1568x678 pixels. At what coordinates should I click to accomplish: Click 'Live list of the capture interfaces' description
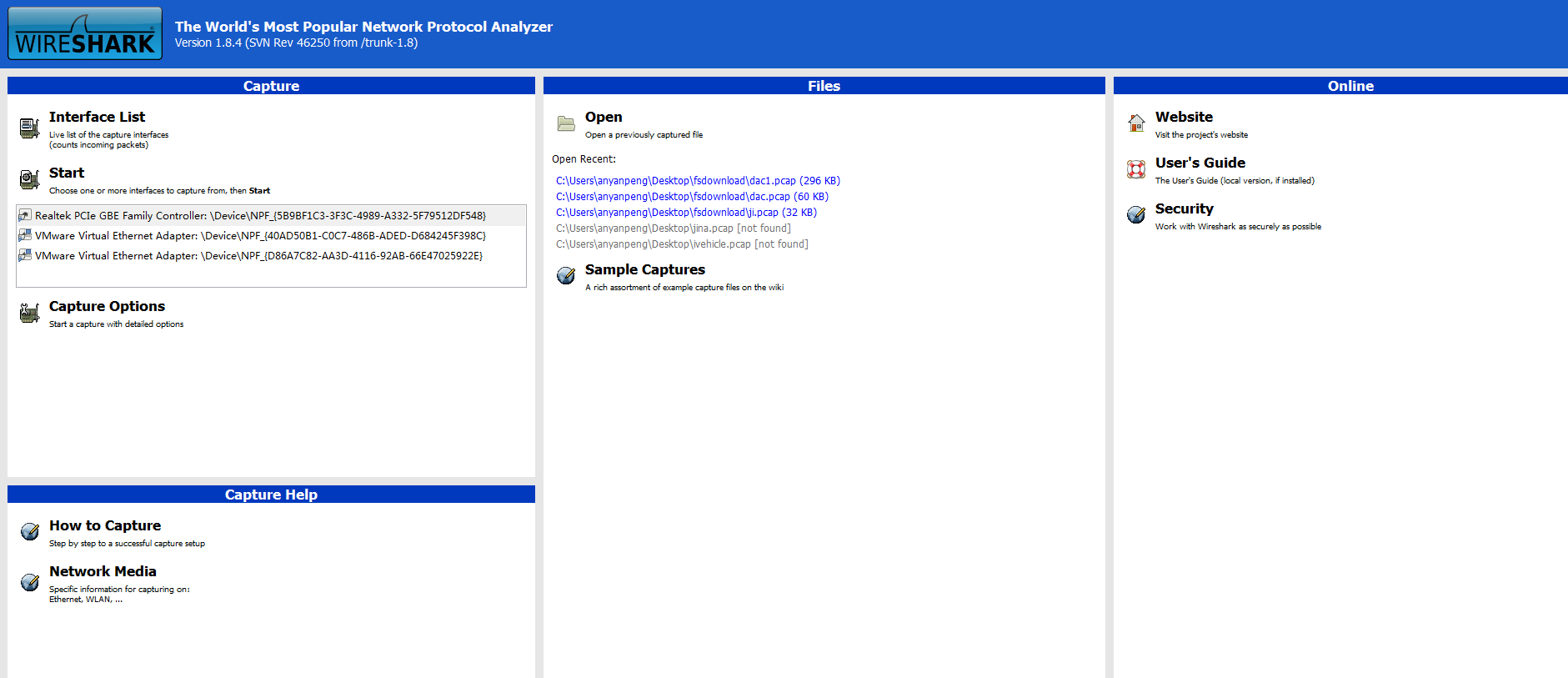coord(108,134)
